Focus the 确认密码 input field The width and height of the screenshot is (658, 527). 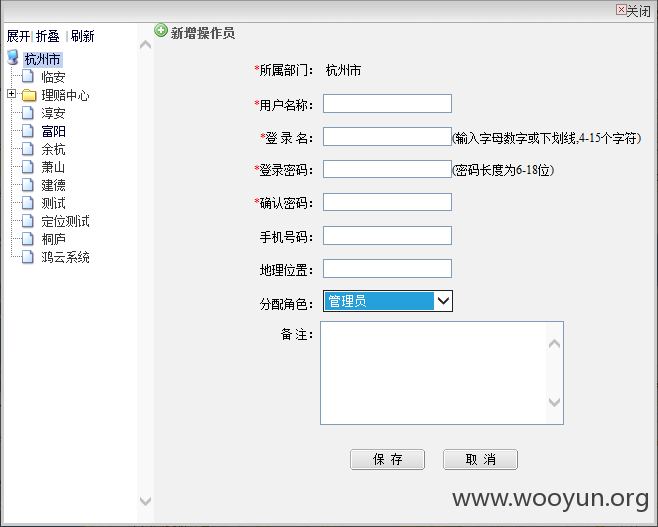[x=387, y=202]
